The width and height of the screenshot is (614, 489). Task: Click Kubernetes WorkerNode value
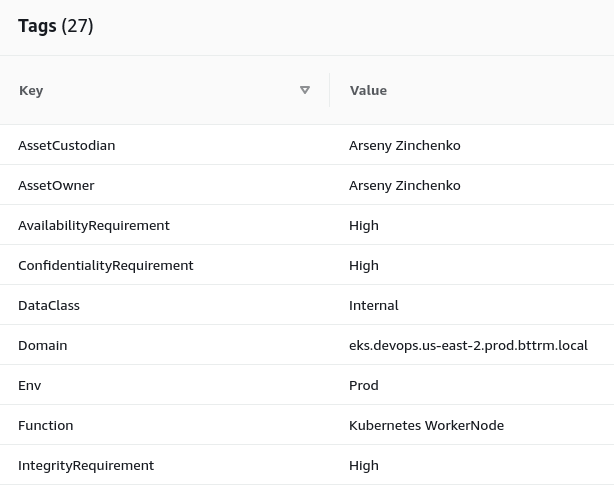click(x=426, y=426)
